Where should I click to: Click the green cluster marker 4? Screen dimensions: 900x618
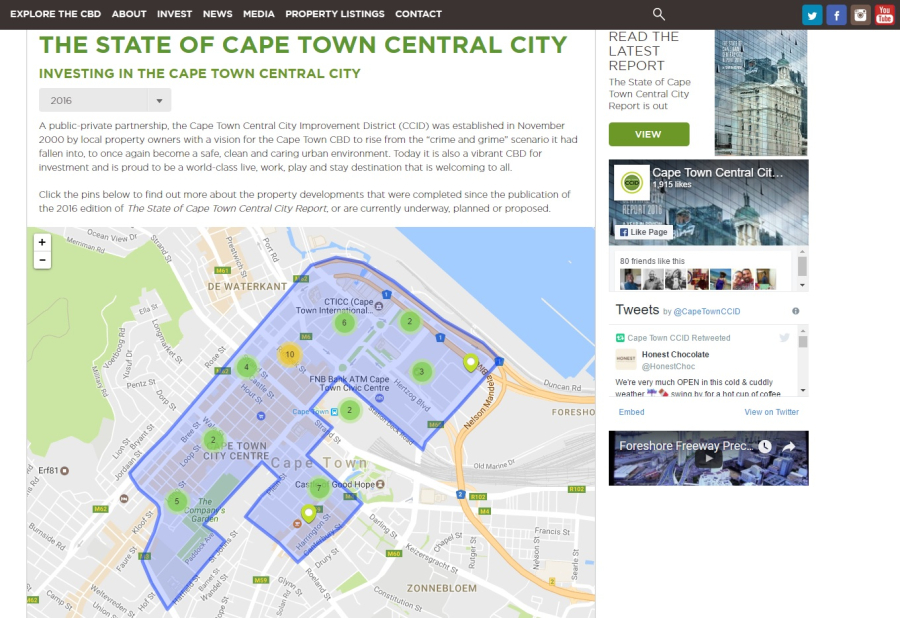(x=247, y=367)
